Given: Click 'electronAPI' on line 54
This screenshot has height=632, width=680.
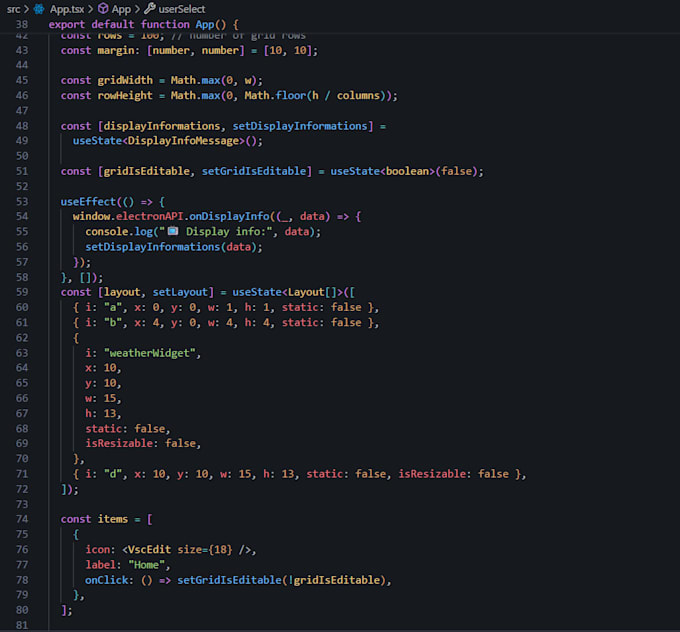Looking at the screenshot, I should pyautogui.click(x=150, y=216).
